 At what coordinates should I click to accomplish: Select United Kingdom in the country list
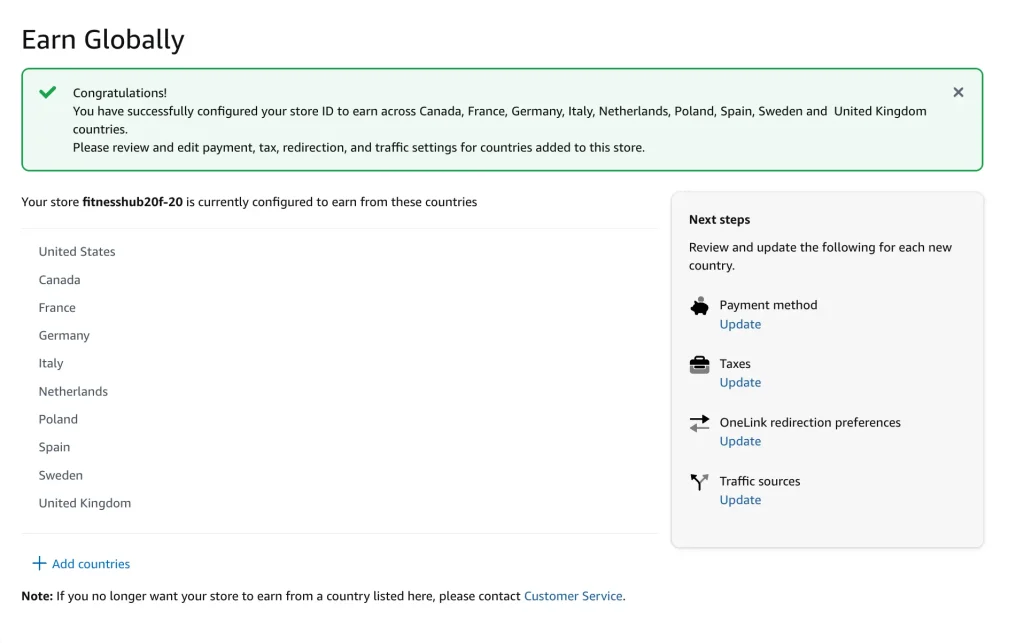coord(85,503)
